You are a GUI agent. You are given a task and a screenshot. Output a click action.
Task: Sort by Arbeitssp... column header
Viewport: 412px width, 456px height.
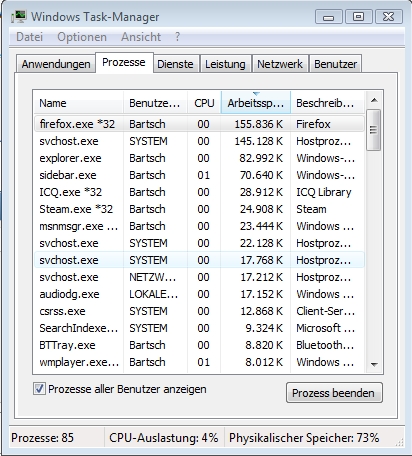pyautogui.click(x=256, y=103)
